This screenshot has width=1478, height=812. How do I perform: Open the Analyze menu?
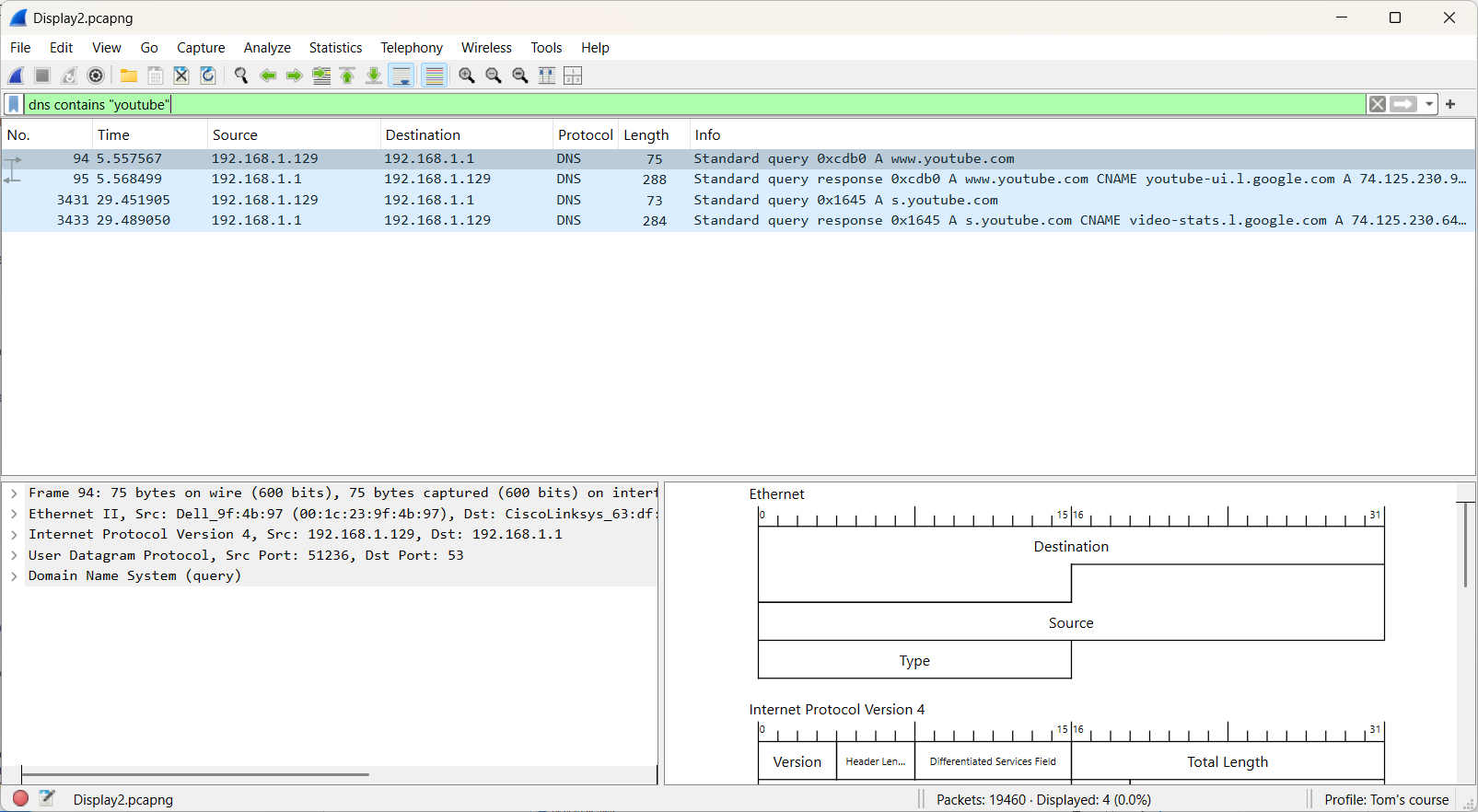point(267,48)
